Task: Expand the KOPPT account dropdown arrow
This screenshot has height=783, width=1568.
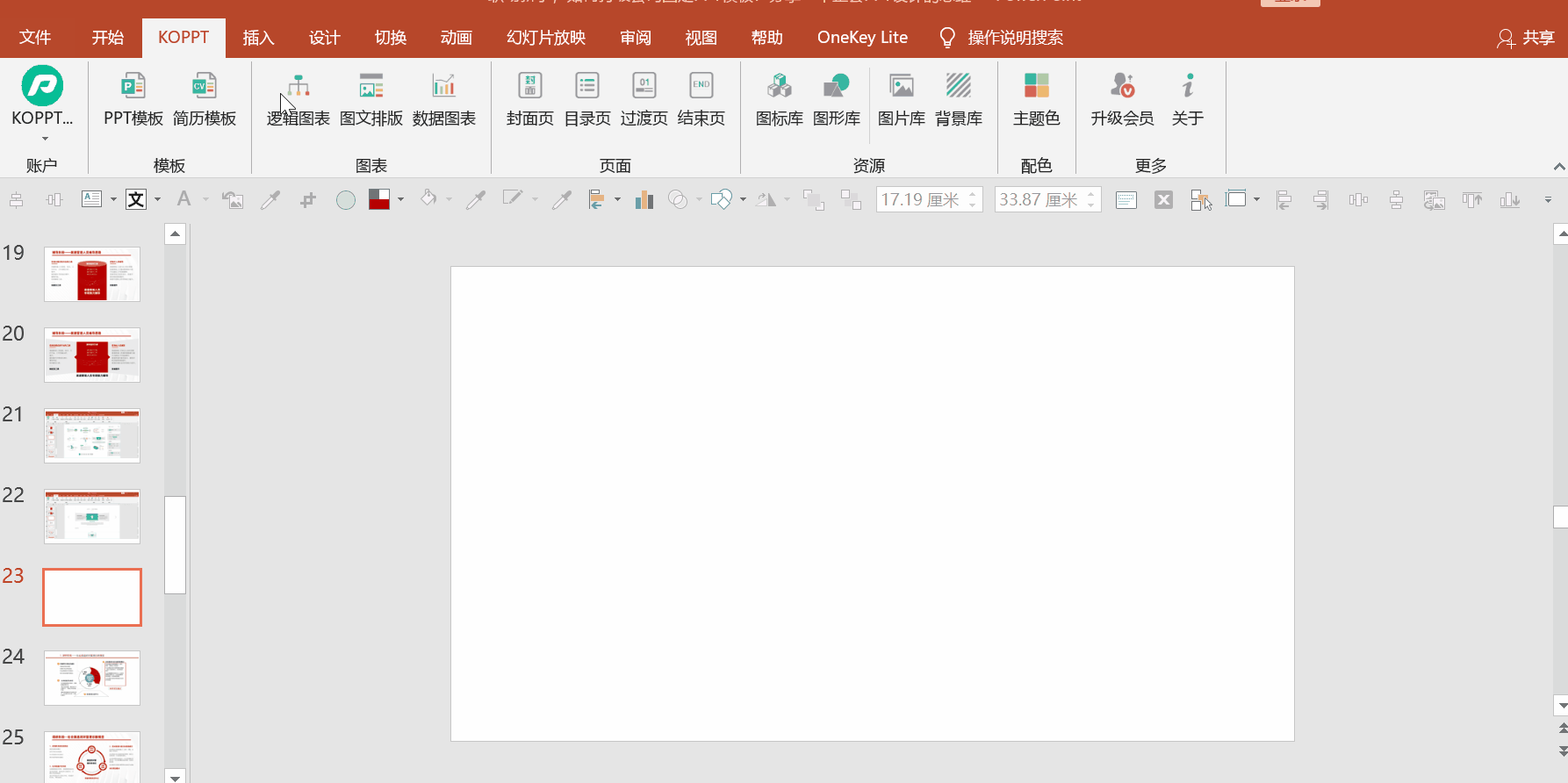Action: tap(45, 139)
